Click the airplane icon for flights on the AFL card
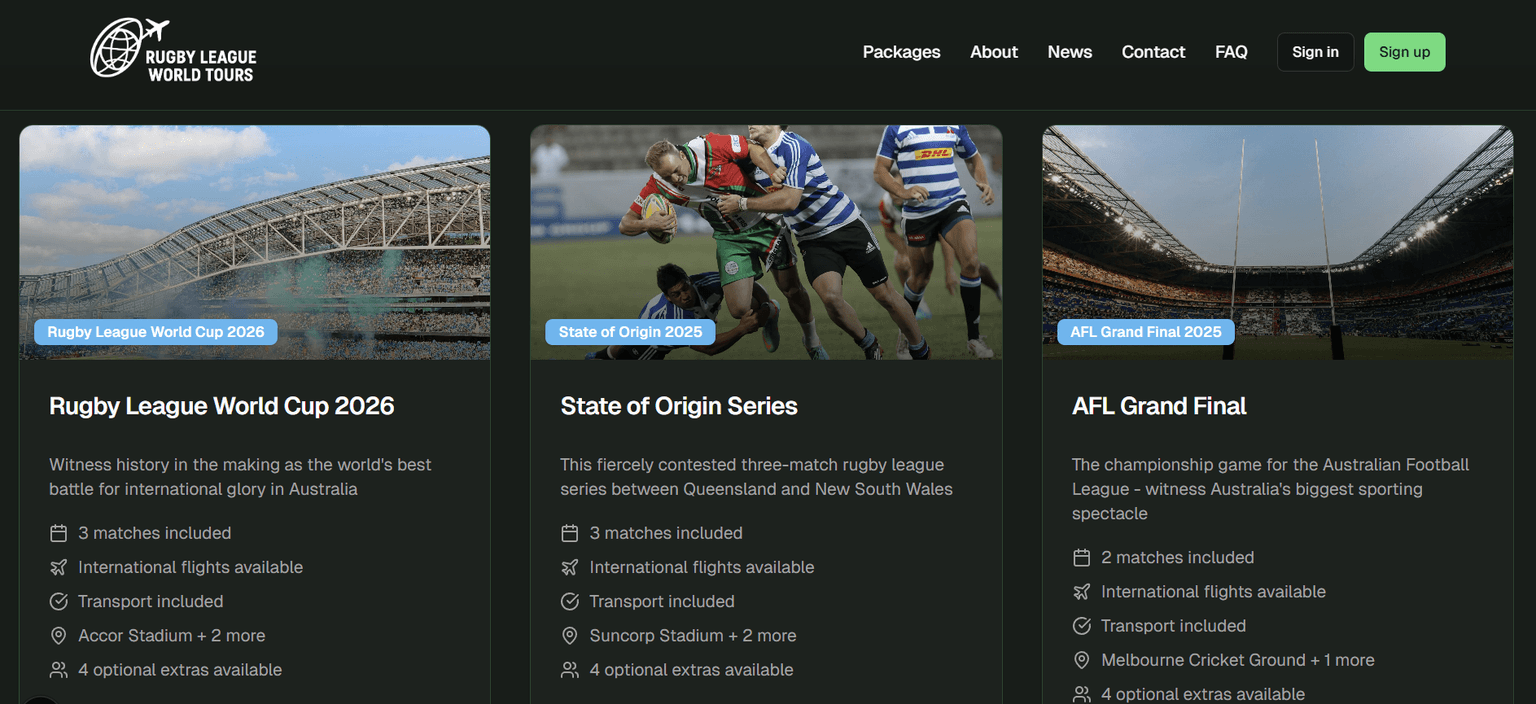Image resolution: width=1536 pixels, height=704 pixels. tap(1081, 591)
